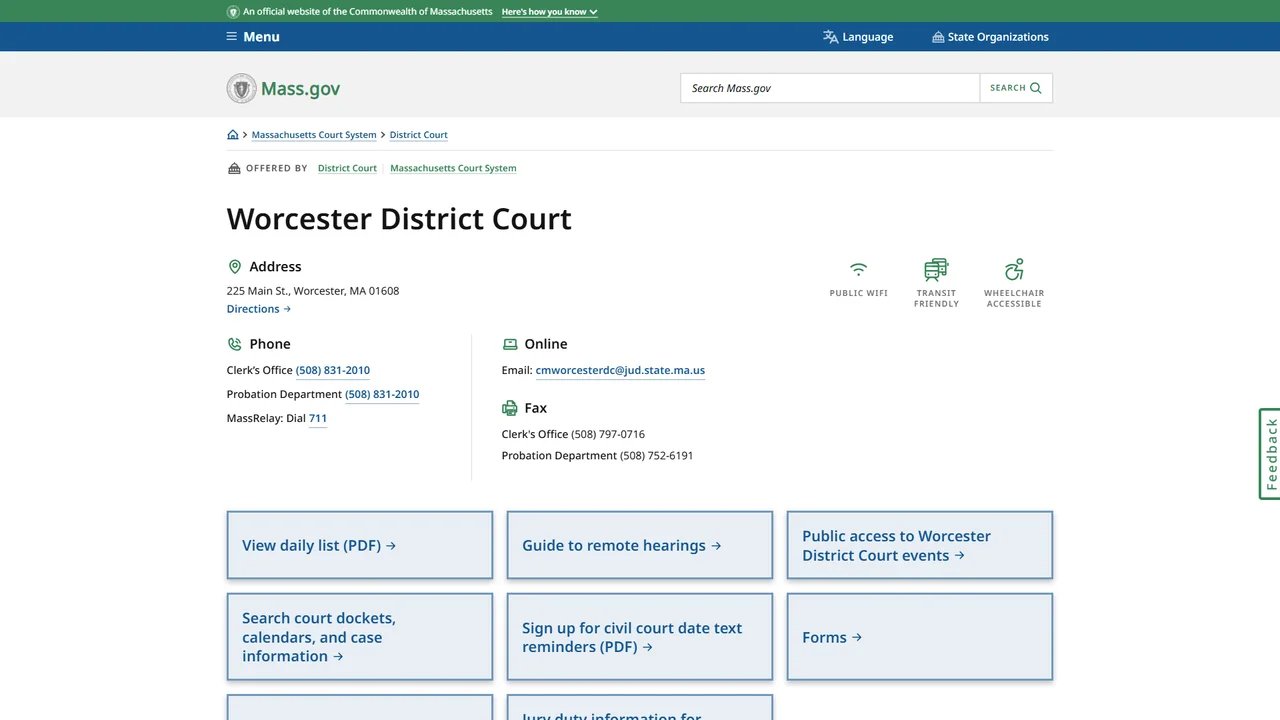Click the SEARCH button
This screenshot has width=1280, height=720.
point(1016,88)
